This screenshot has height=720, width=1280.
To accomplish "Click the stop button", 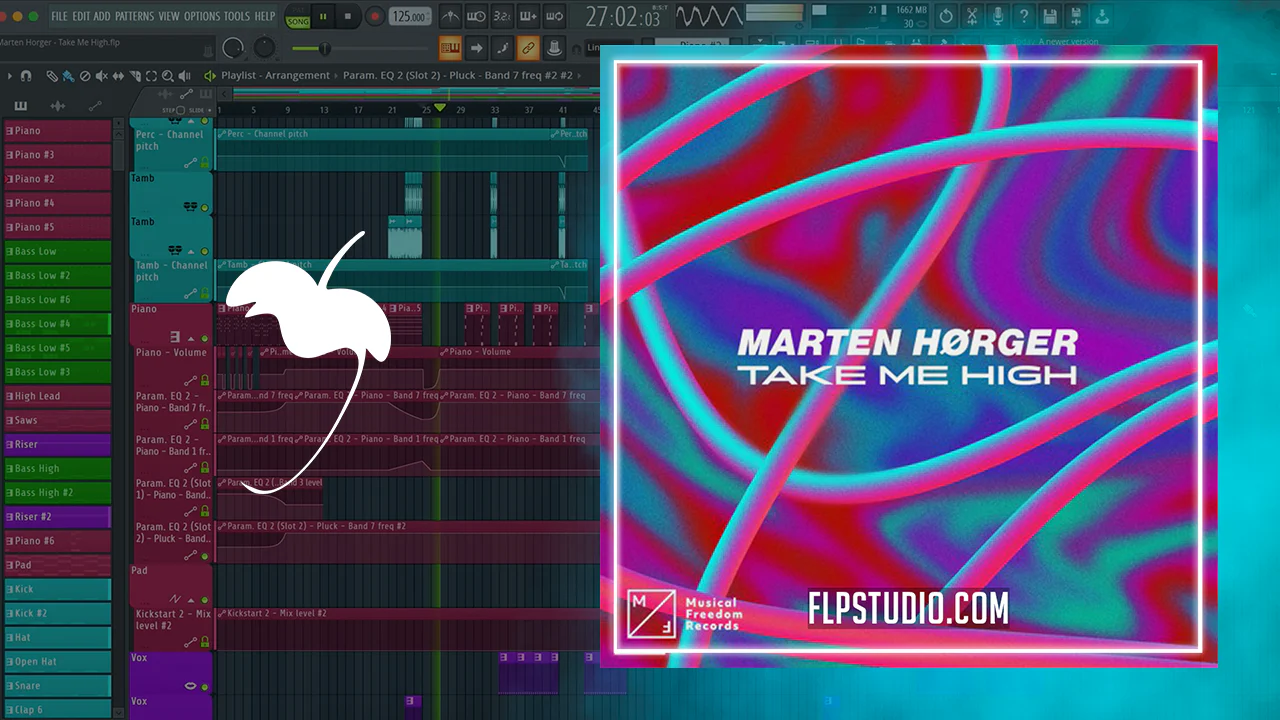I will pos(349,16).
